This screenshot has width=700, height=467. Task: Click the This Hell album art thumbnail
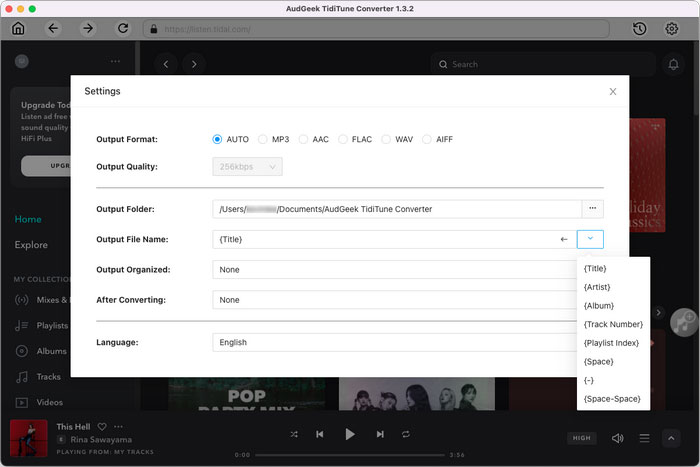point(29,438)
